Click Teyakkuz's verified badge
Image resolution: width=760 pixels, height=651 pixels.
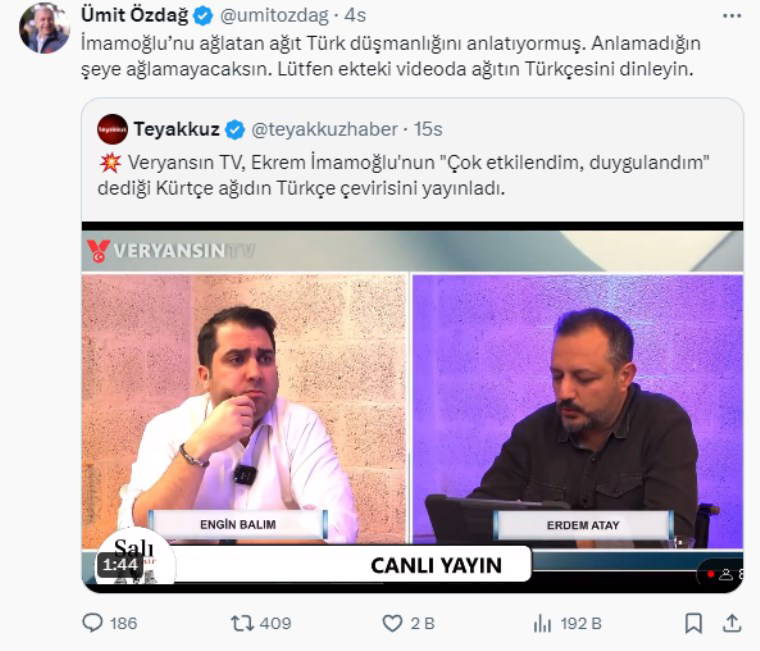click(x=236, y=130)
